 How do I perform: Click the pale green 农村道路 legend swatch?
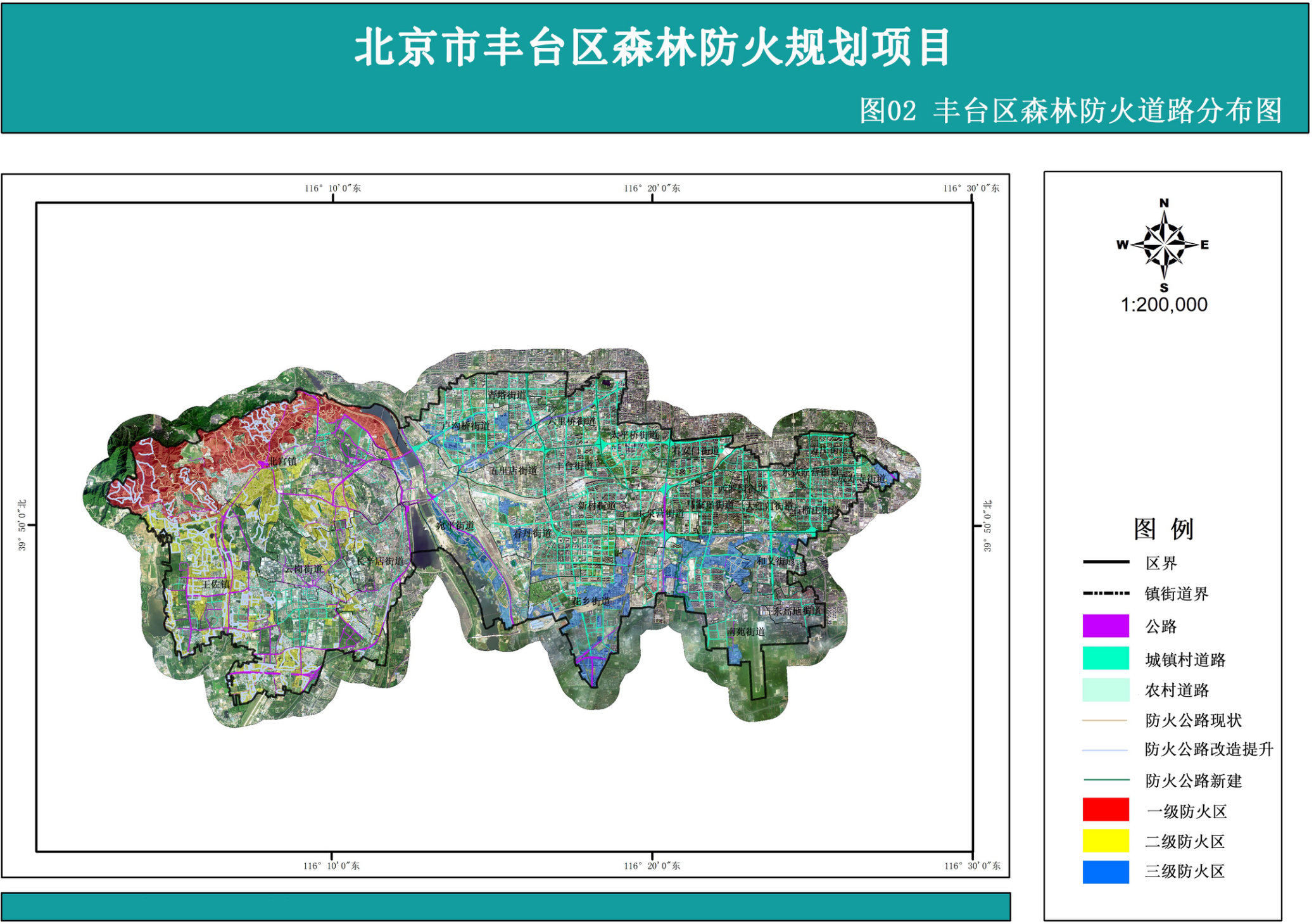(1106, 690)
